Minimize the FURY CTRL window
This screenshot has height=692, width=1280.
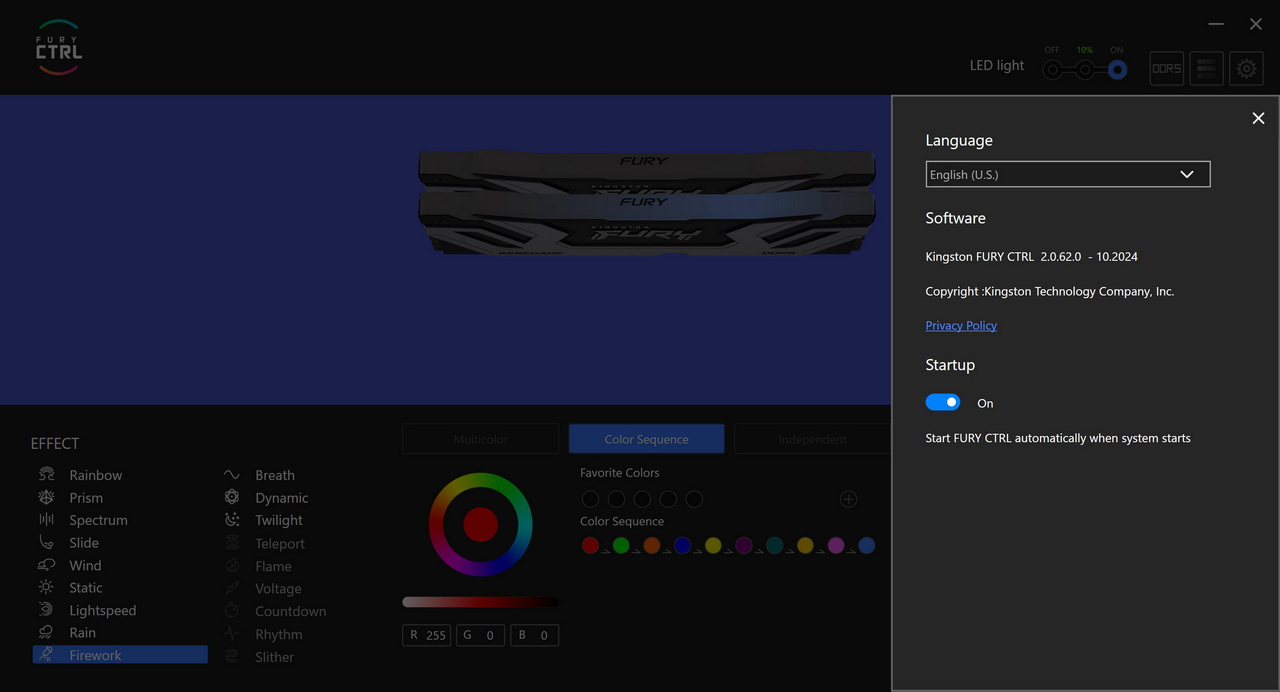pyautogui.click(x=1216, y=24)
